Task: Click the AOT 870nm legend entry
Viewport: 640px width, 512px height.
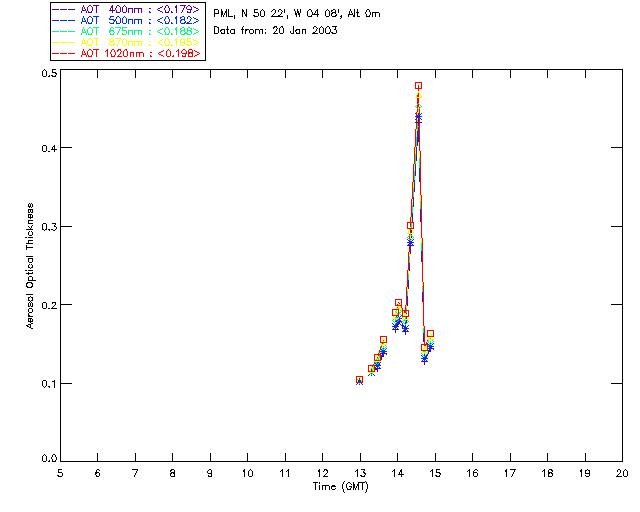Action: [x=127, y=42]
